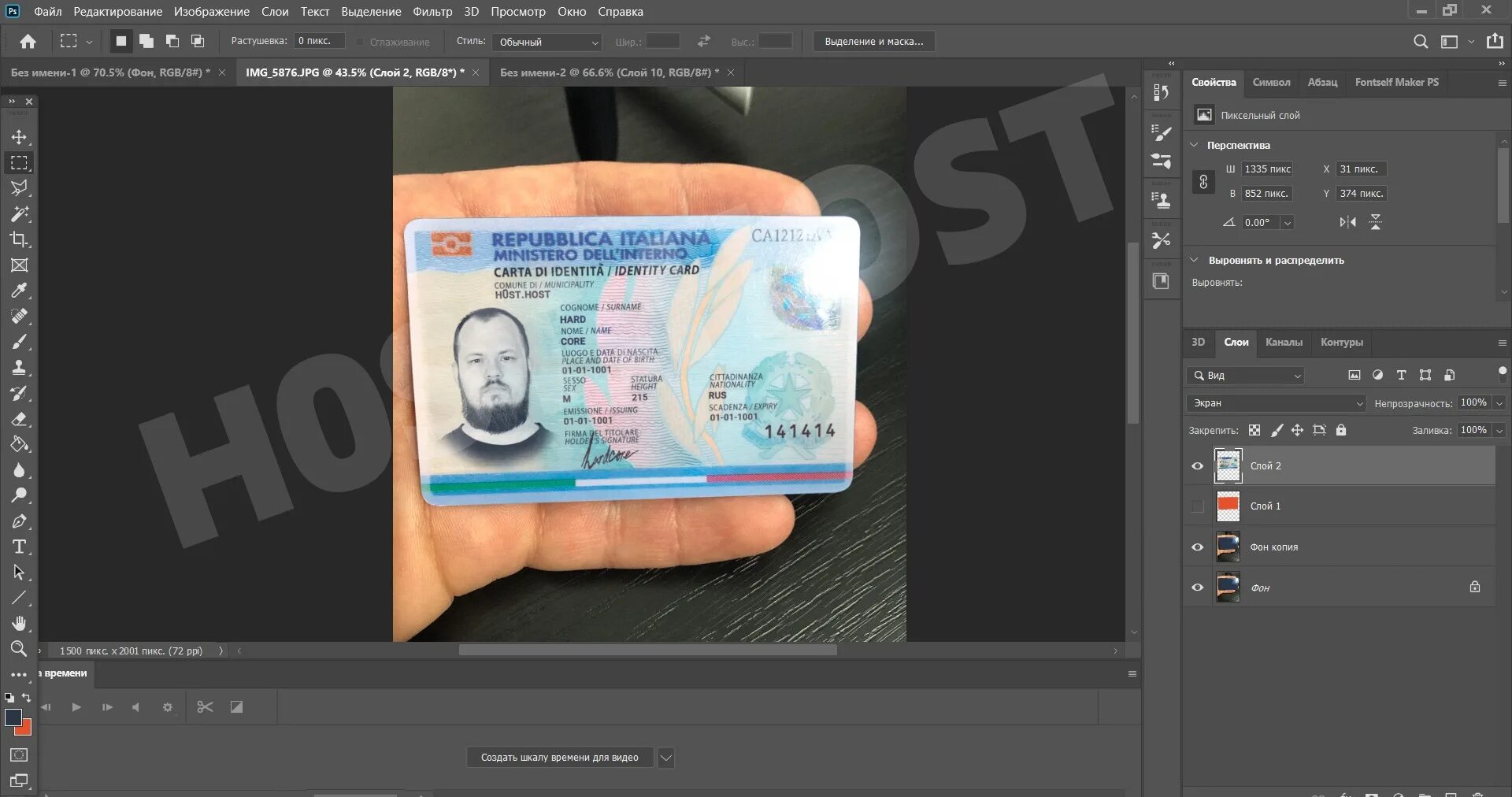Select the Type tool
This screenshot has height=797, width=1512.
click(x=19, y=547)
